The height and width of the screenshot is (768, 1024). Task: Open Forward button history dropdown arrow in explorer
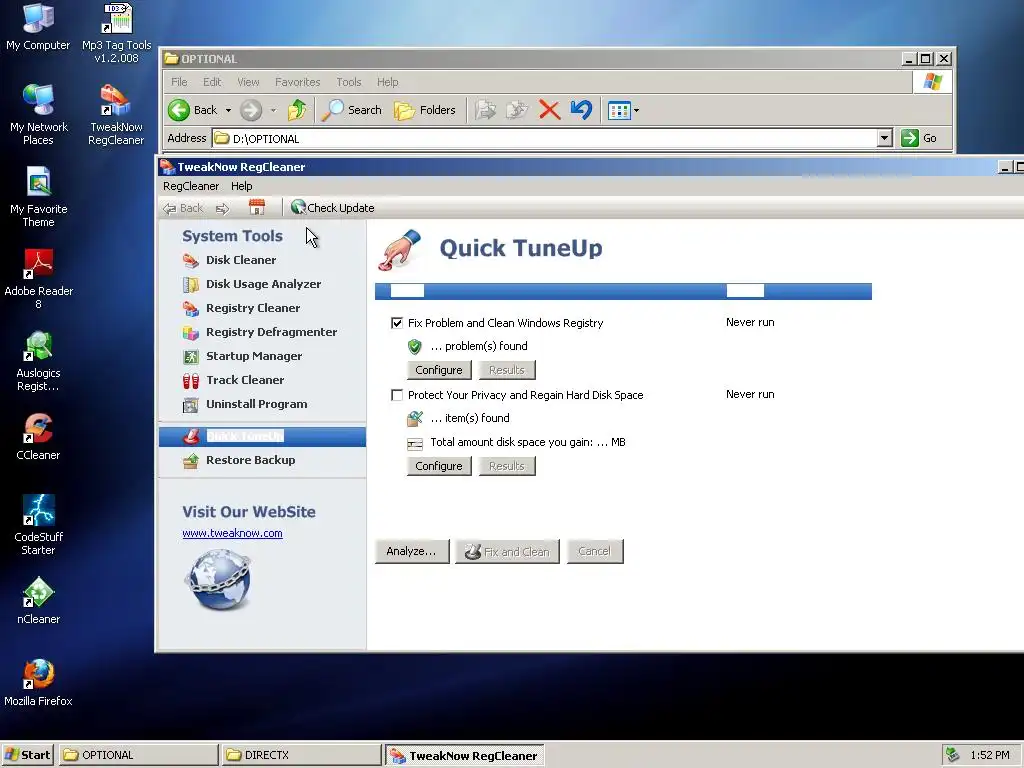tap(273, 110)
